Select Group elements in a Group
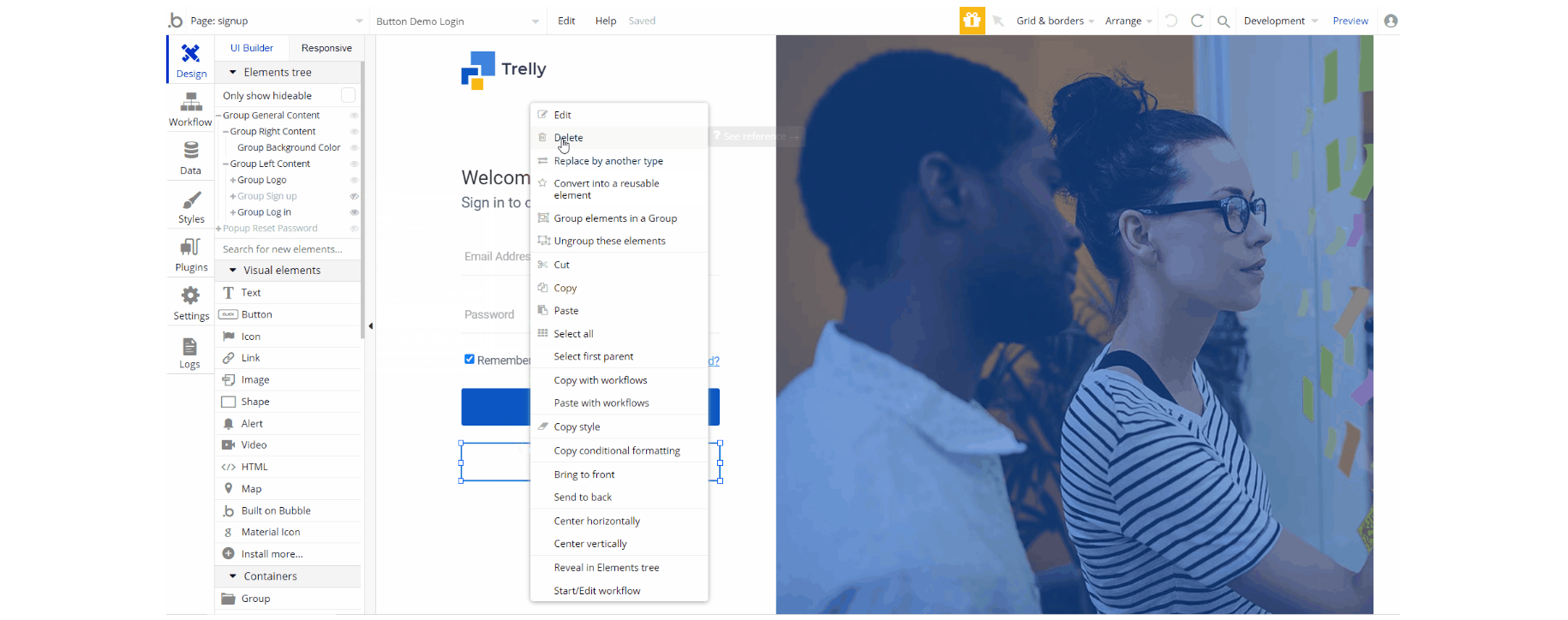The image size is (1568, 620). (x=619, y=218)
